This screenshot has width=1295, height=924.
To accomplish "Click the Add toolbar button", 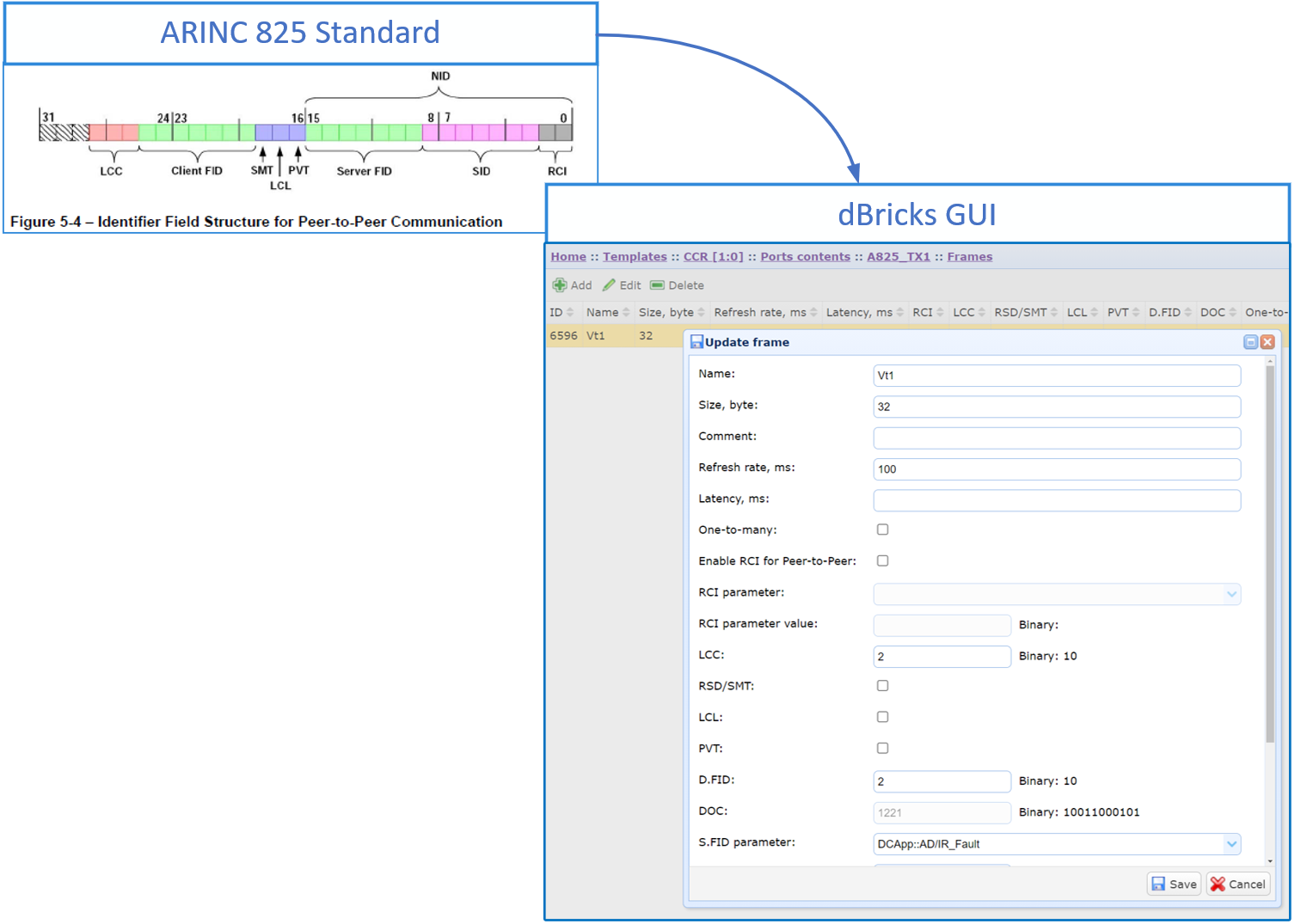I will 572,285.
